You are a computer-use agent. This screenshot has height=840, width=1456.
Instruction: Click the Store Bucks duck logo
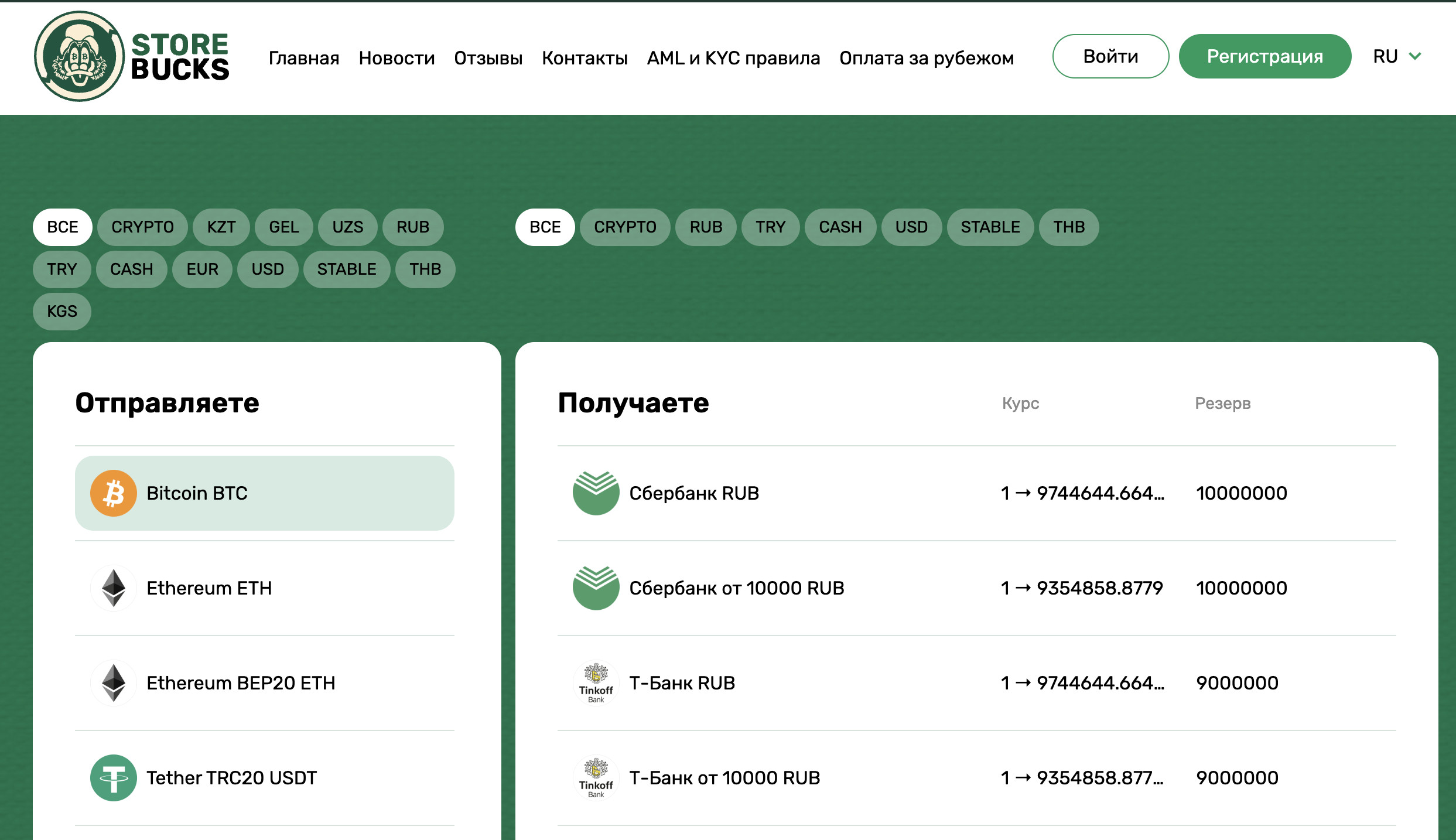[79, 56]
